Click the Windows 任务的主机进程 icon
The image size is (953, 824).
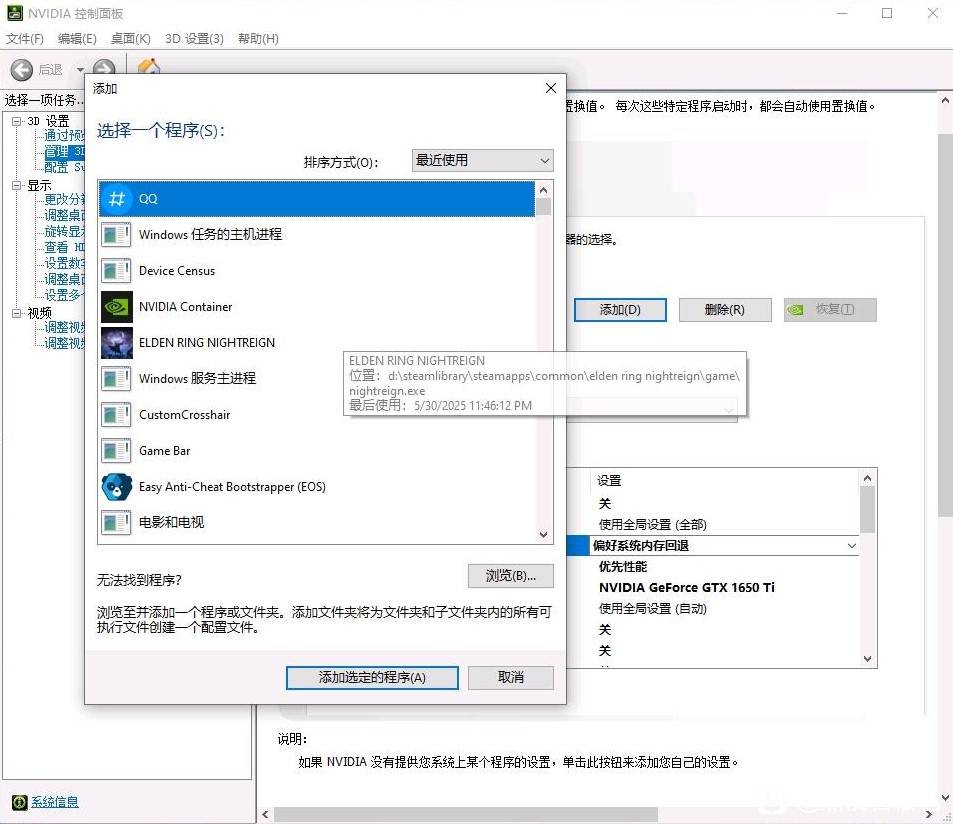(116, 235)
